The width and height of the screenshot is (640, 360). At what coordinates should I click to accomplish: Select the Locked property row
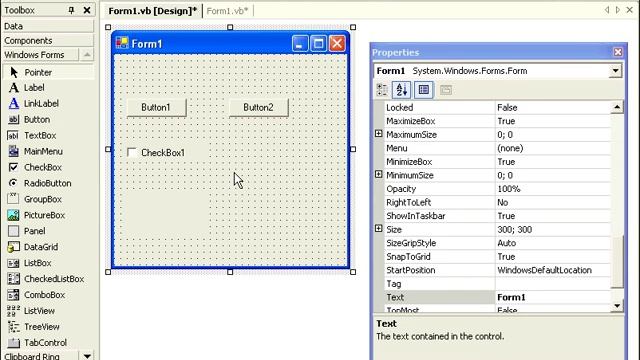click(498, 108)
